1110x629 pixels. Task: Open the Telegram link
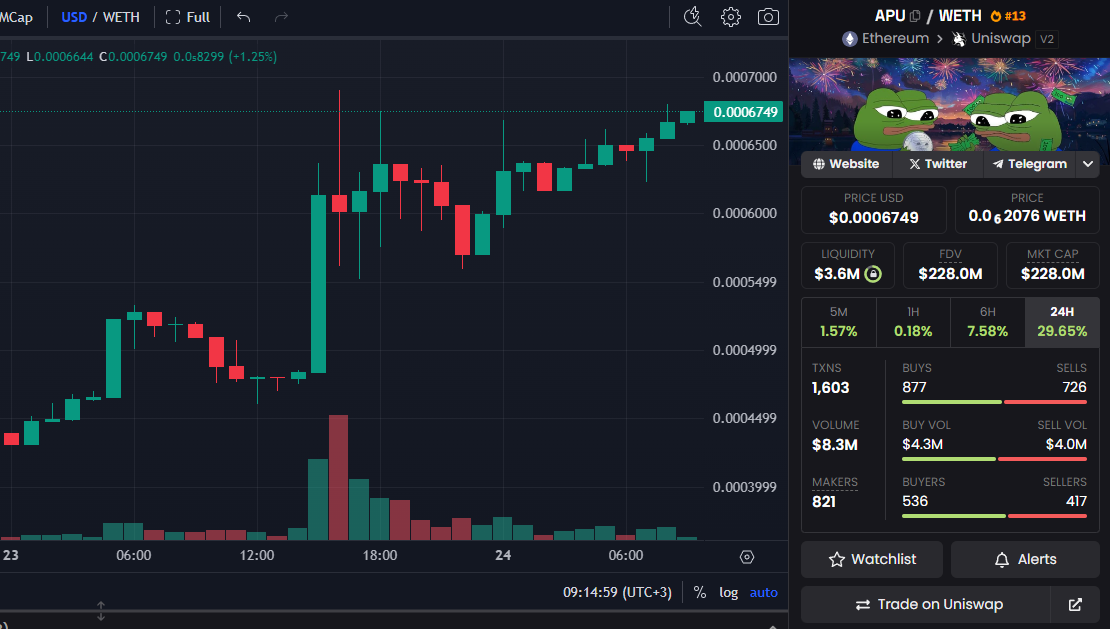(1029, 164)
